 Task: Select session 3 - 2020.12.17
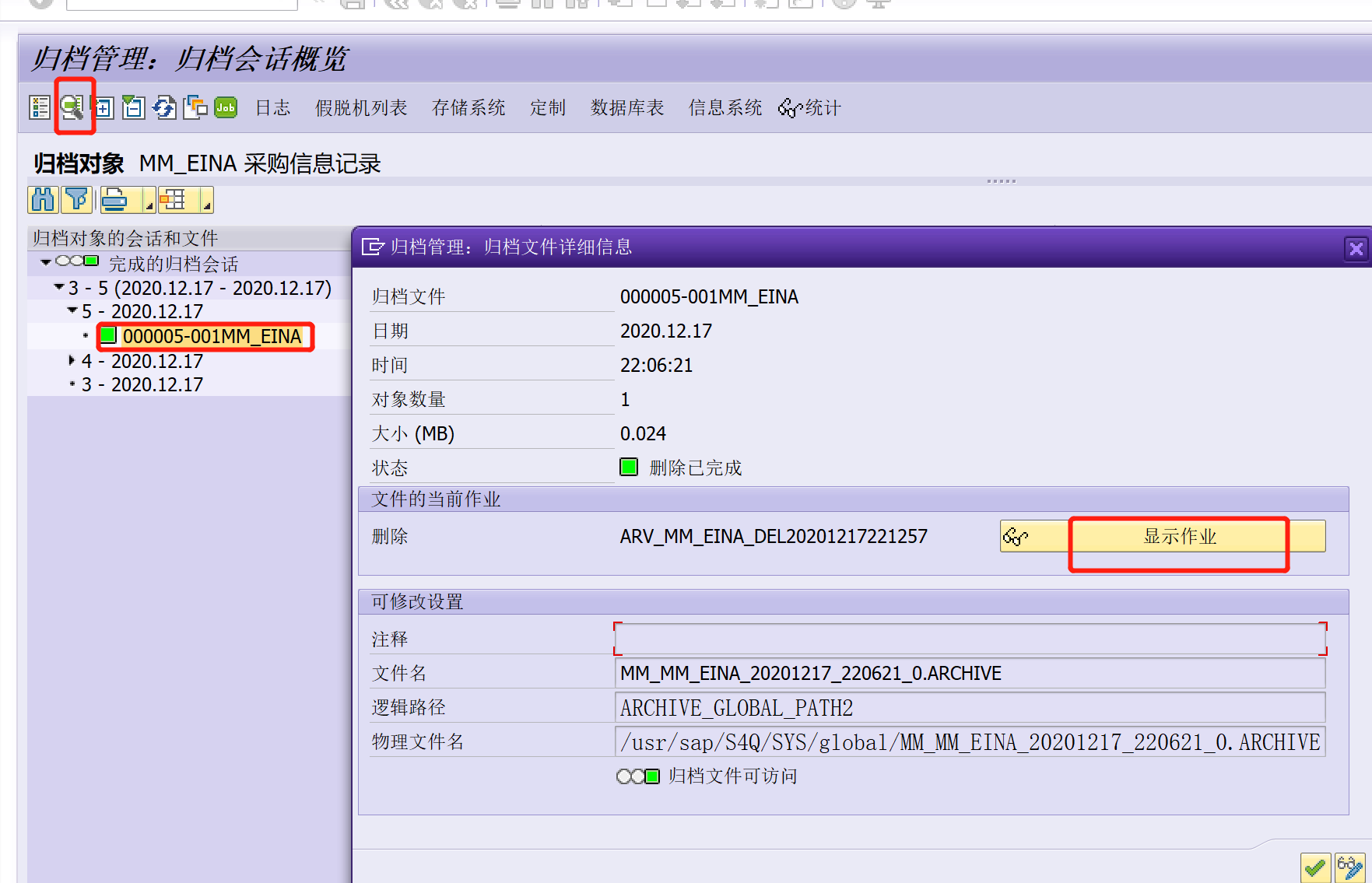point(142,384)
